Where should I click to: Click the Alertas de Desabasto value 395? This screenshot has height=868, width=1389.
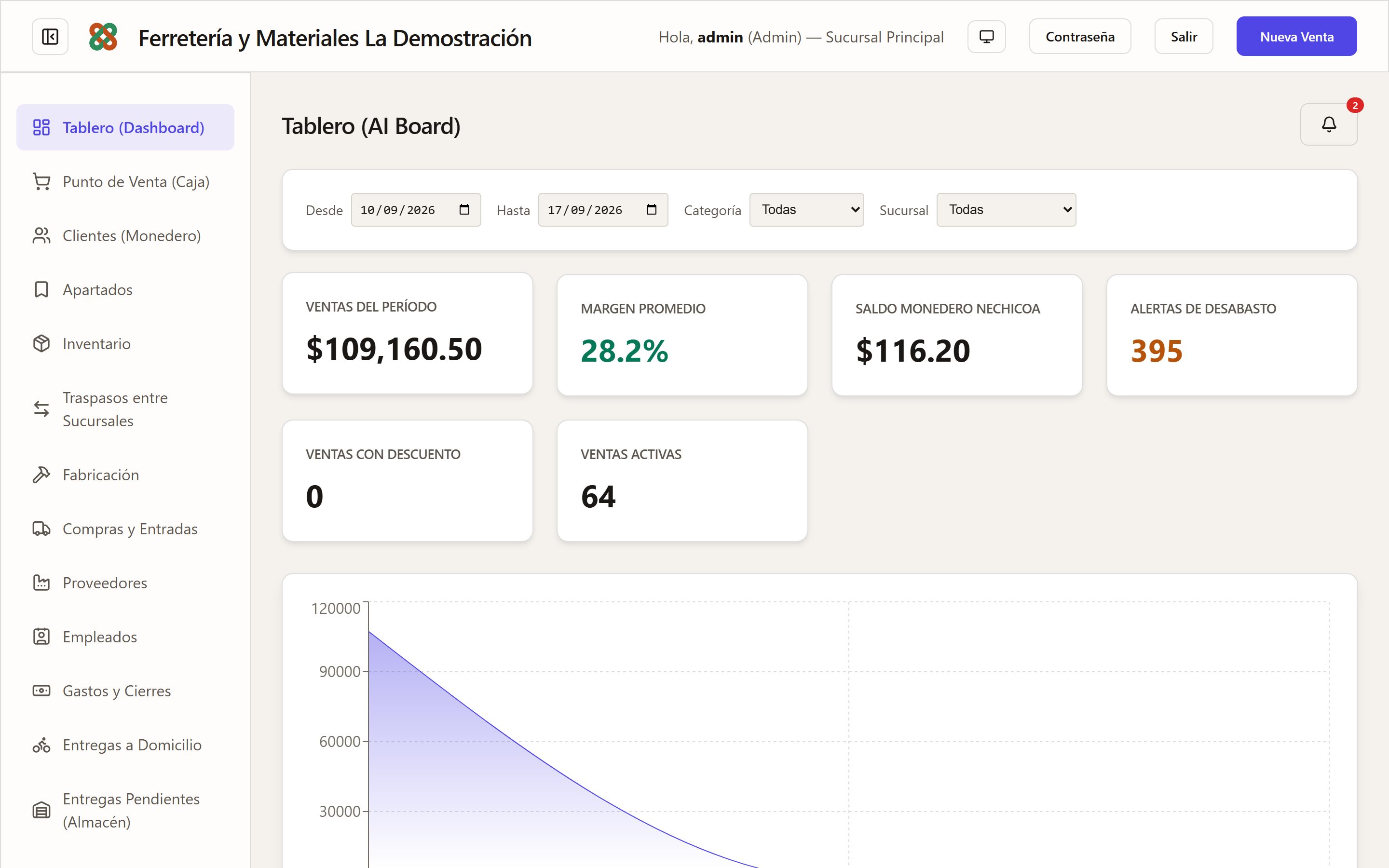[x=1157, y=351]
